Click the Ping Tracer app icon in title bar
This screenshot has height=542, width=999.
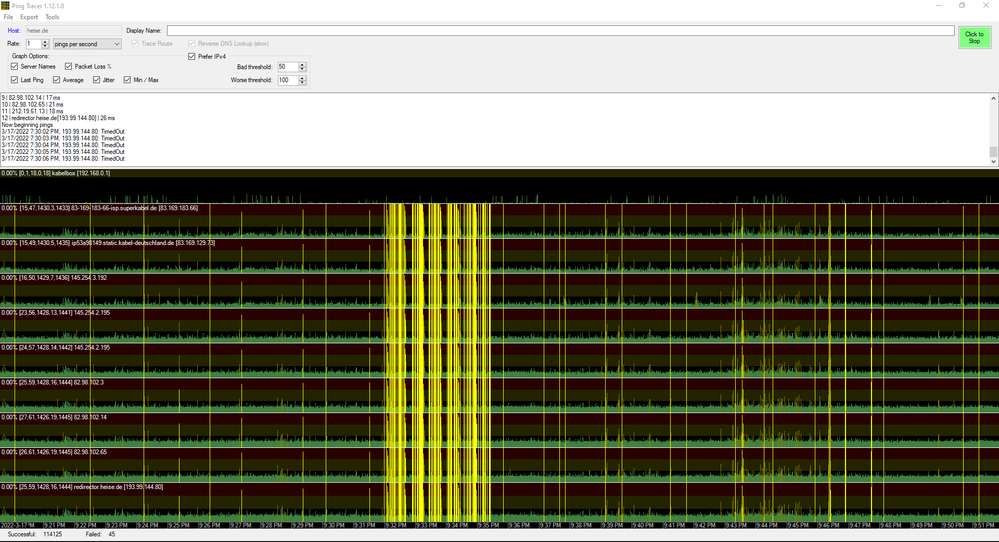(5, 6)
